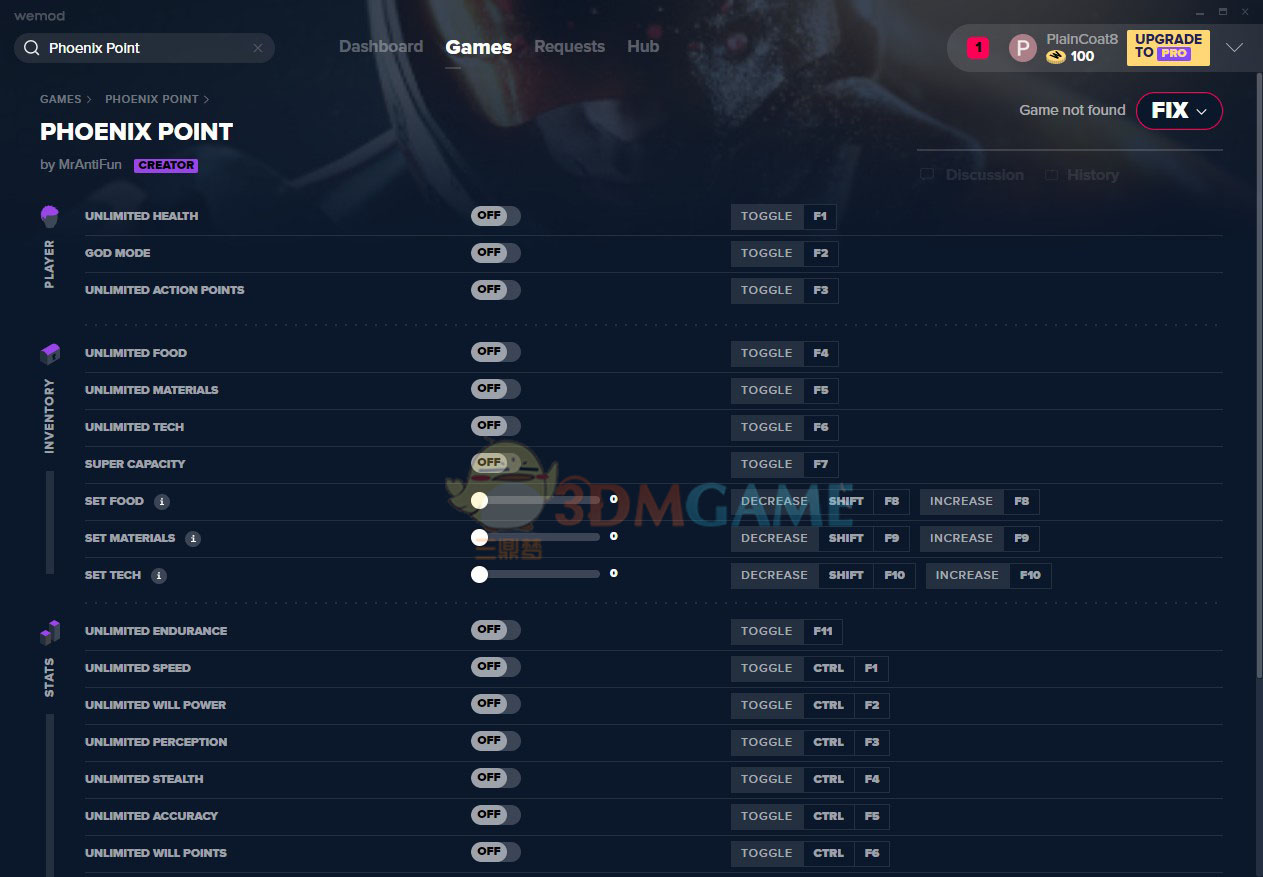
Task: Clear the Phoenix Point search text
Action: 257,48
